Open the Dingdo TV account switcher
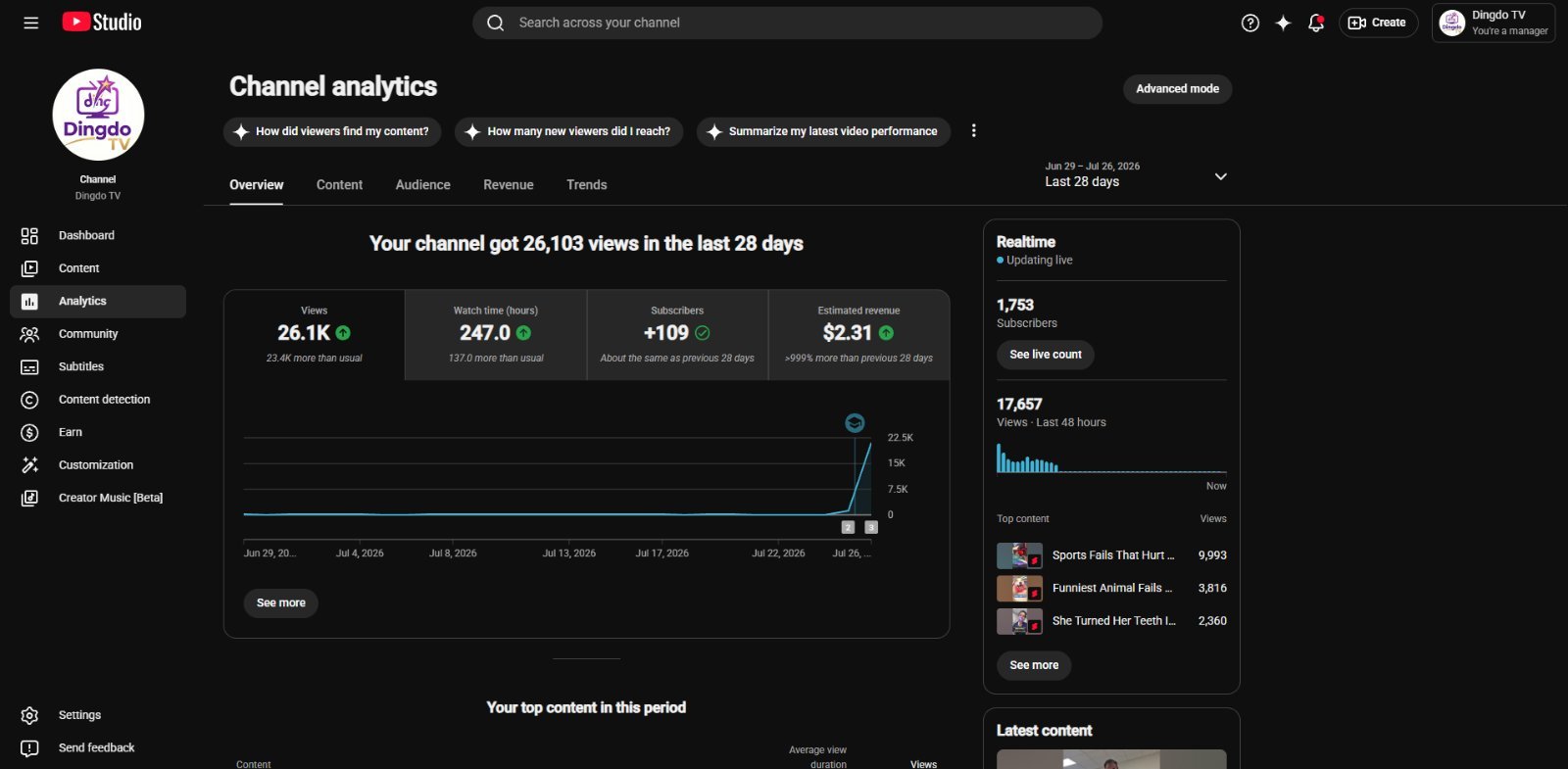This screenshot has height=769, width=1568. [x=1494, y=23]
